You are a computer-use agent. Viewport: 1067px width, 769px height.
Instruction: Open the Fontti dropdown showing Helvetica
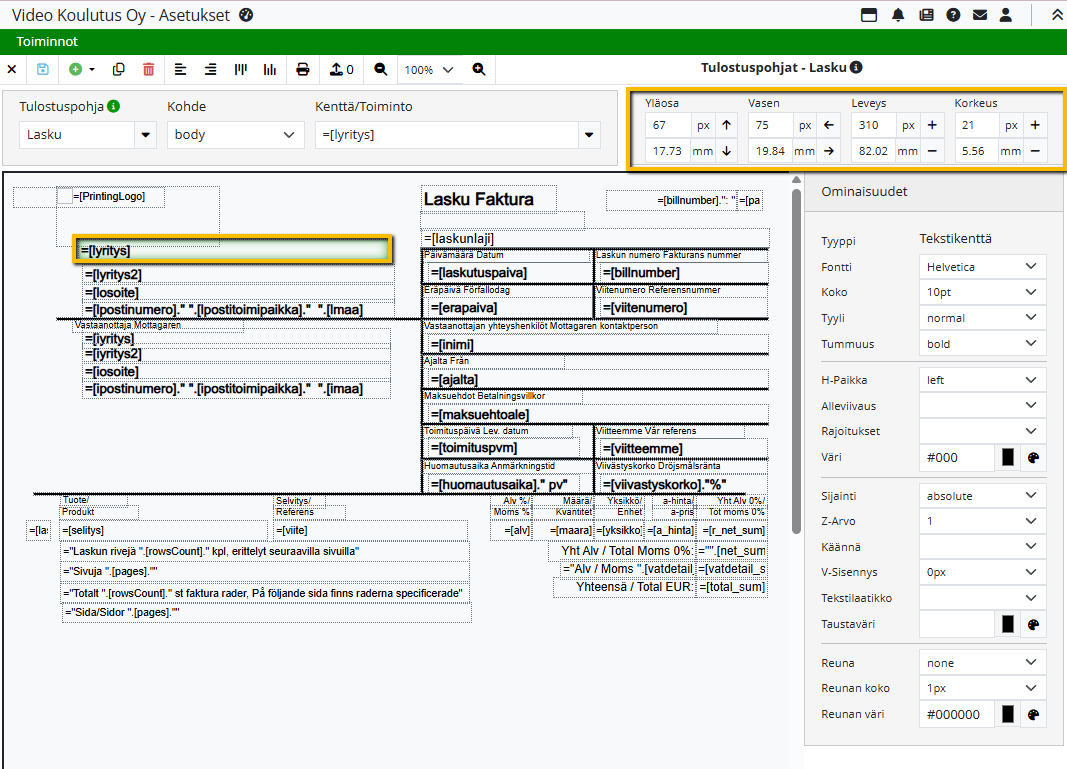[982, 267]
